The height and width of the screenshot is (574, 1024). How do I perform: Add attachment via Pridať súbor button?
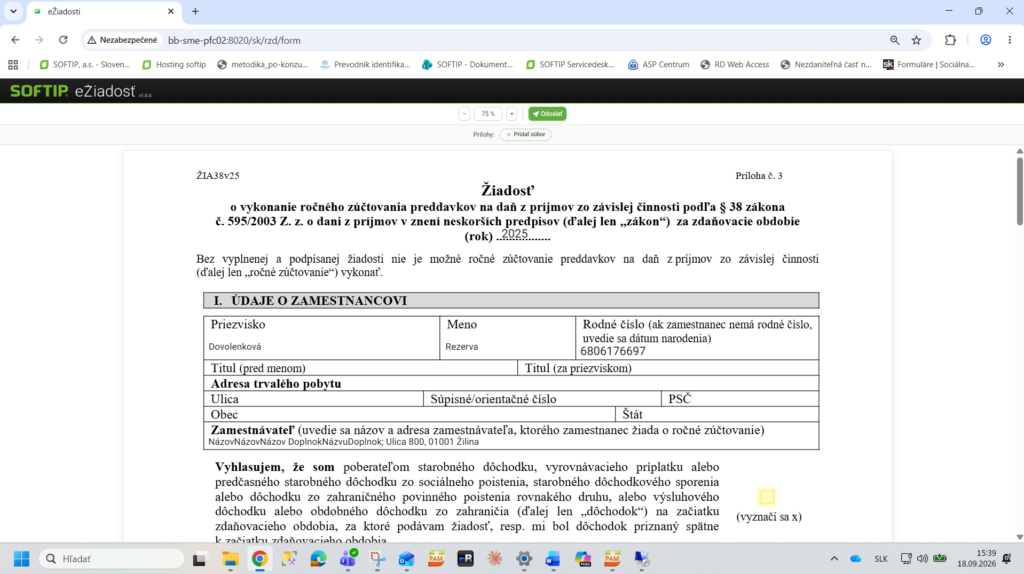tap(526, 135)
